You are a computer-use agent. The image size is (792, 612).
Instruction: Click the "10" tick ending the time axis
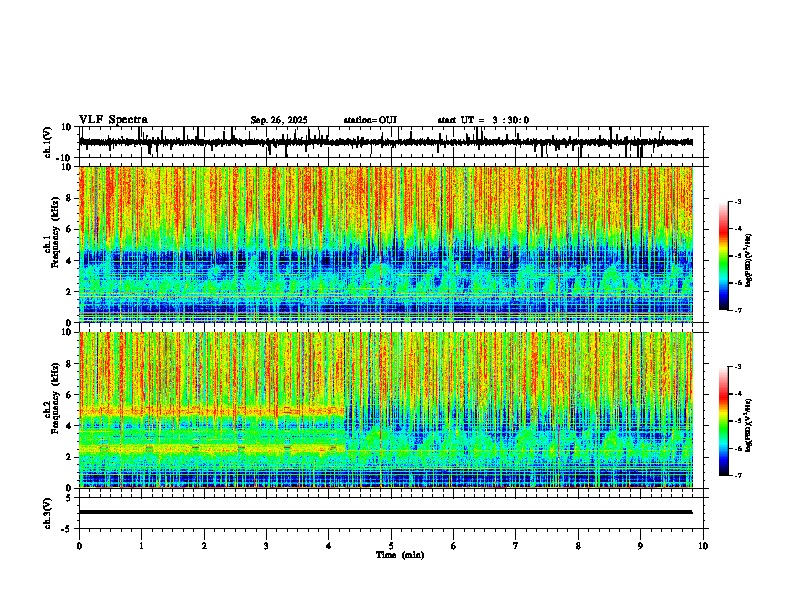click(x=703, y=546)
